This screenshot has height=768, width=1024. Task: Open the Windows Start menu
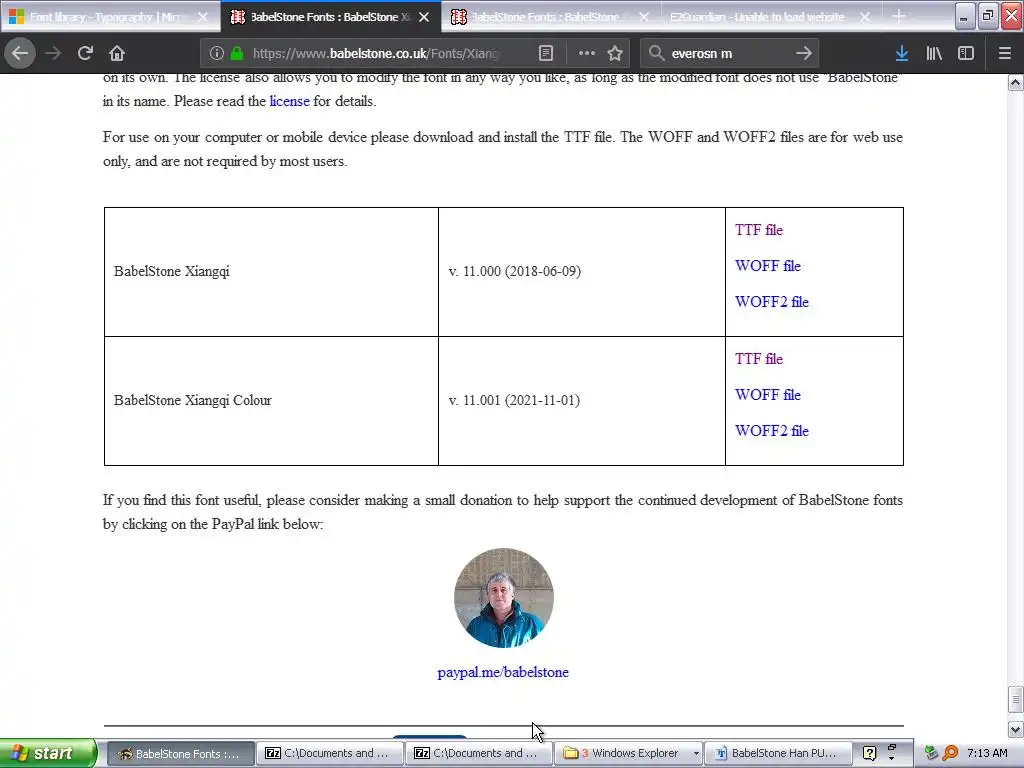pyautogui.click(x=47, y=753)
